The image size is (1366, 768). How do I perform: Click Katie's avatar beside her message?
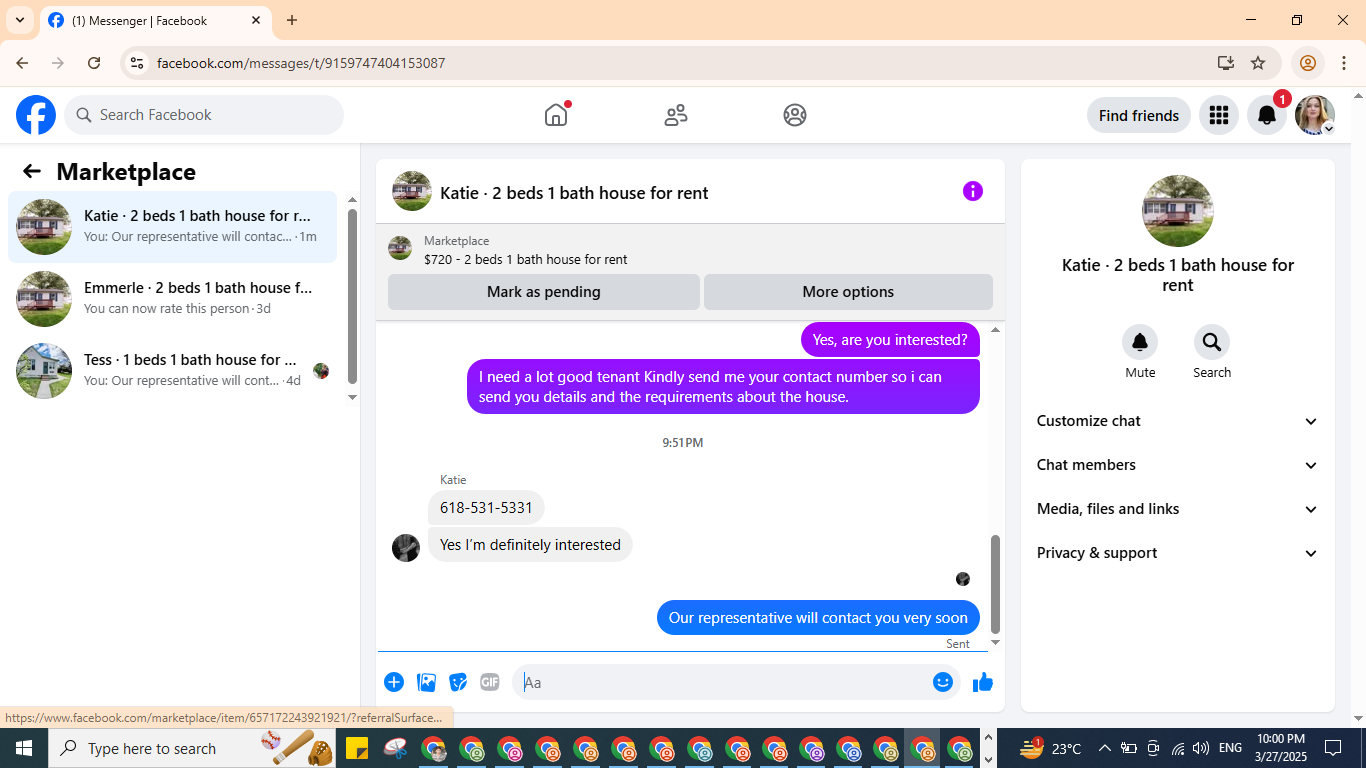coord(406,548)
